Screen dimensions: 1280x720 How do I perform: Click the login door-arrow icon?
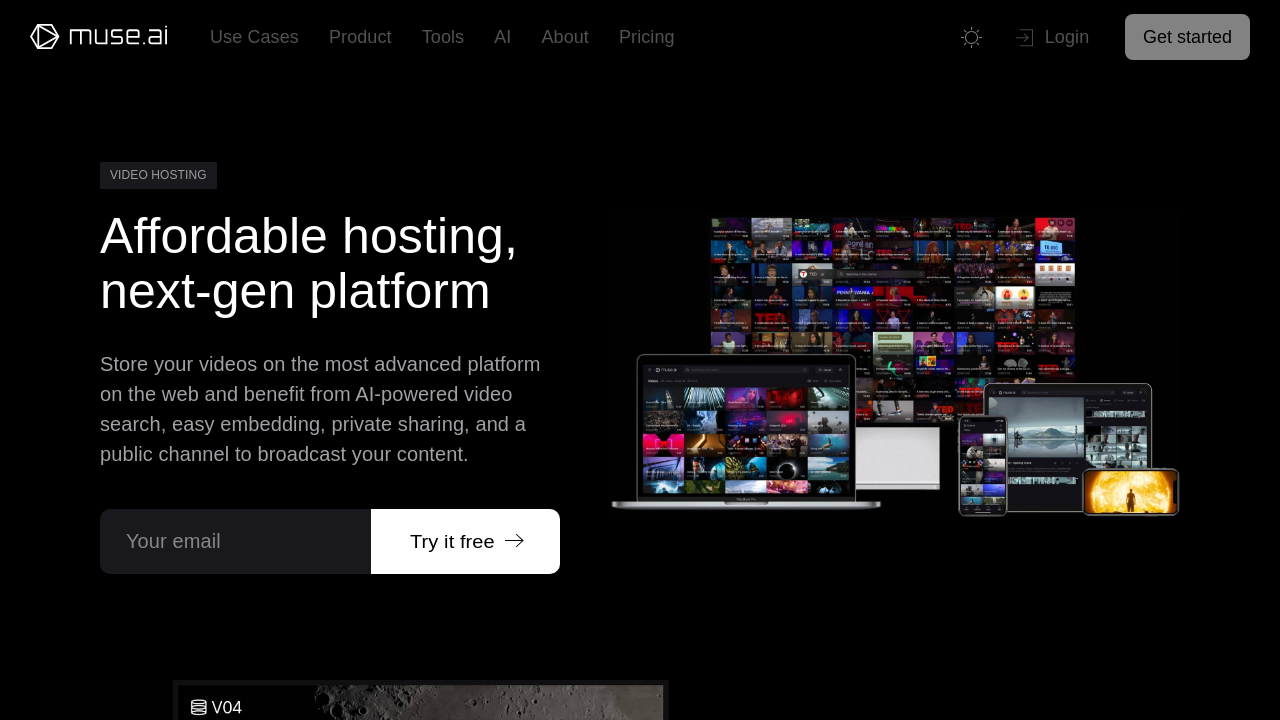click(1024, 38)
